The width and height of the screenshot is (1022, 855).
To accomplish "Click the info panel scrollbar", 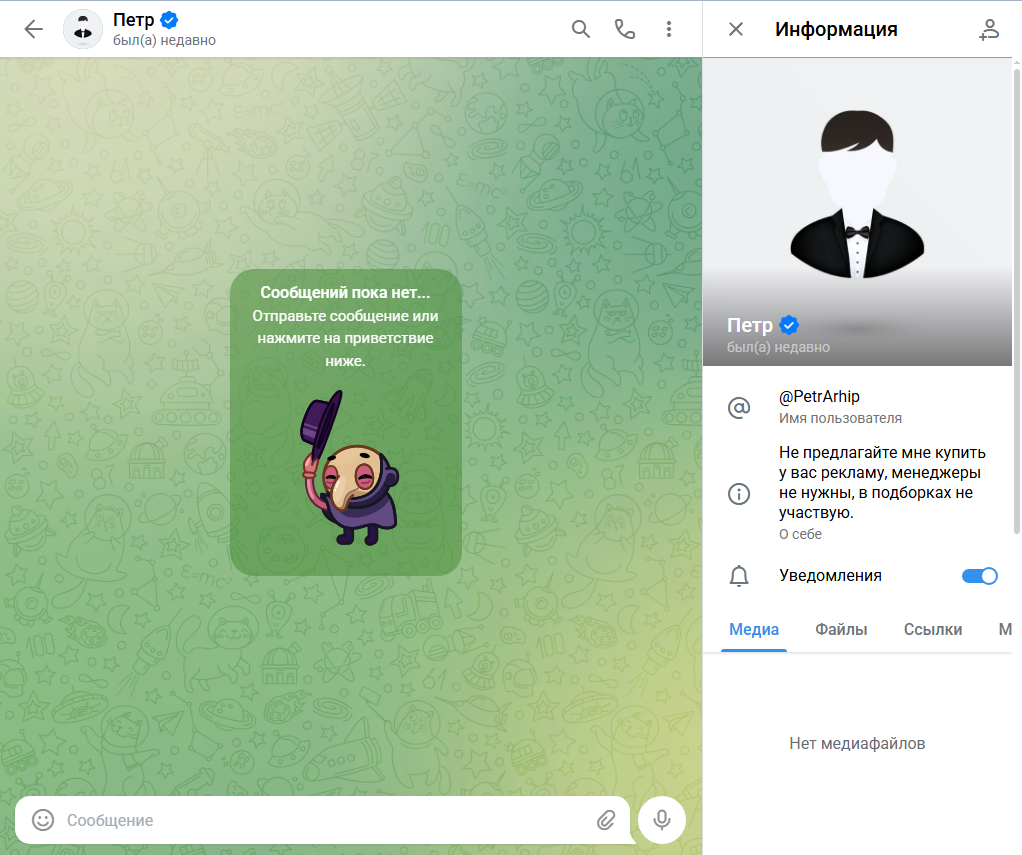I will coord(1016,300).
